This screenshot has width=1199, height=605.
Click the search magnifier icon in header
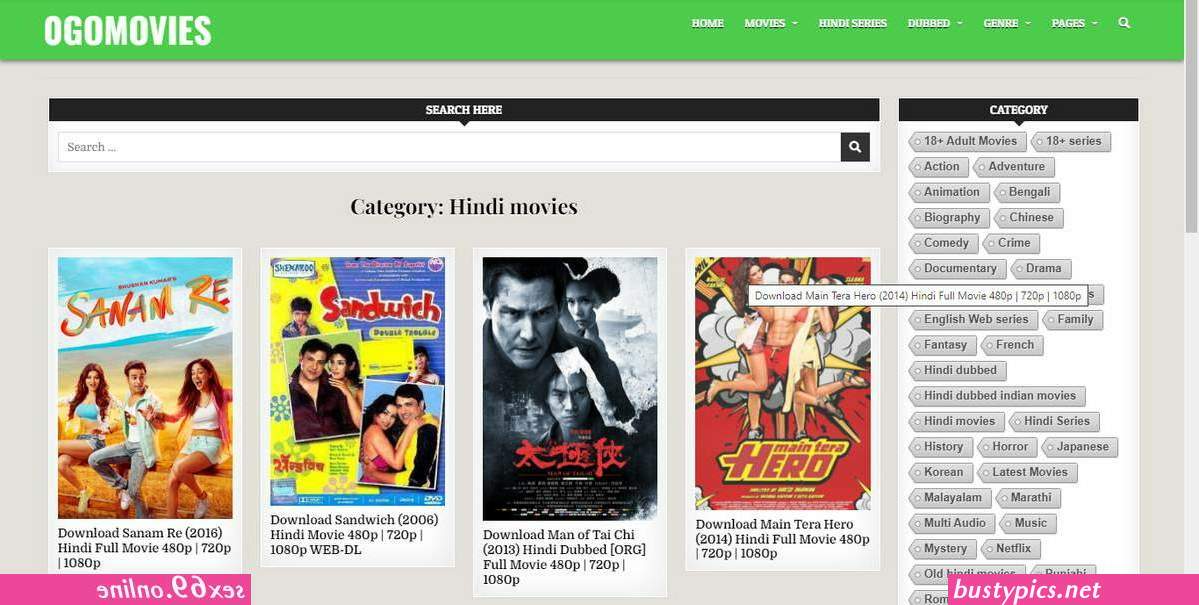[x=1123, y=23]
